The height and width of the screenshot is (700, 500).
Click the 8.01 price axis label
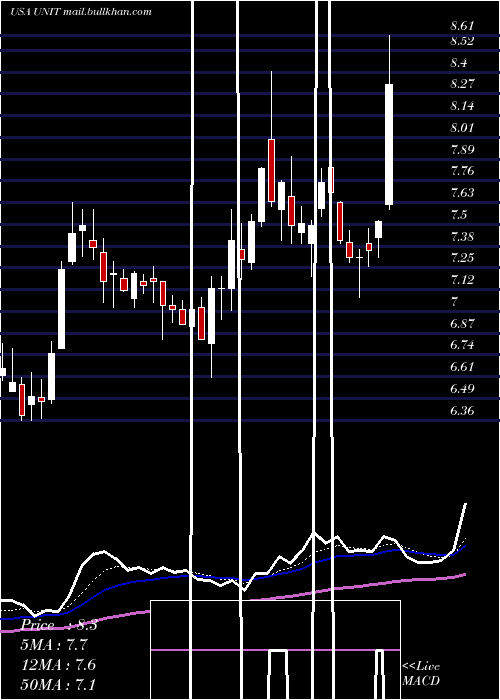pos(462,128)
